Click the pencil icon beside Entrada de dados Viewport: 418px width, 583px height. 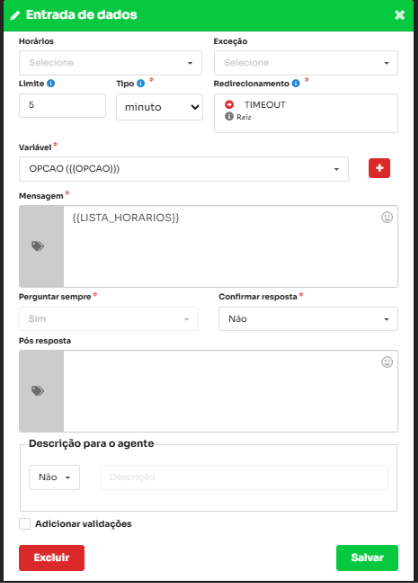point(15,15)
